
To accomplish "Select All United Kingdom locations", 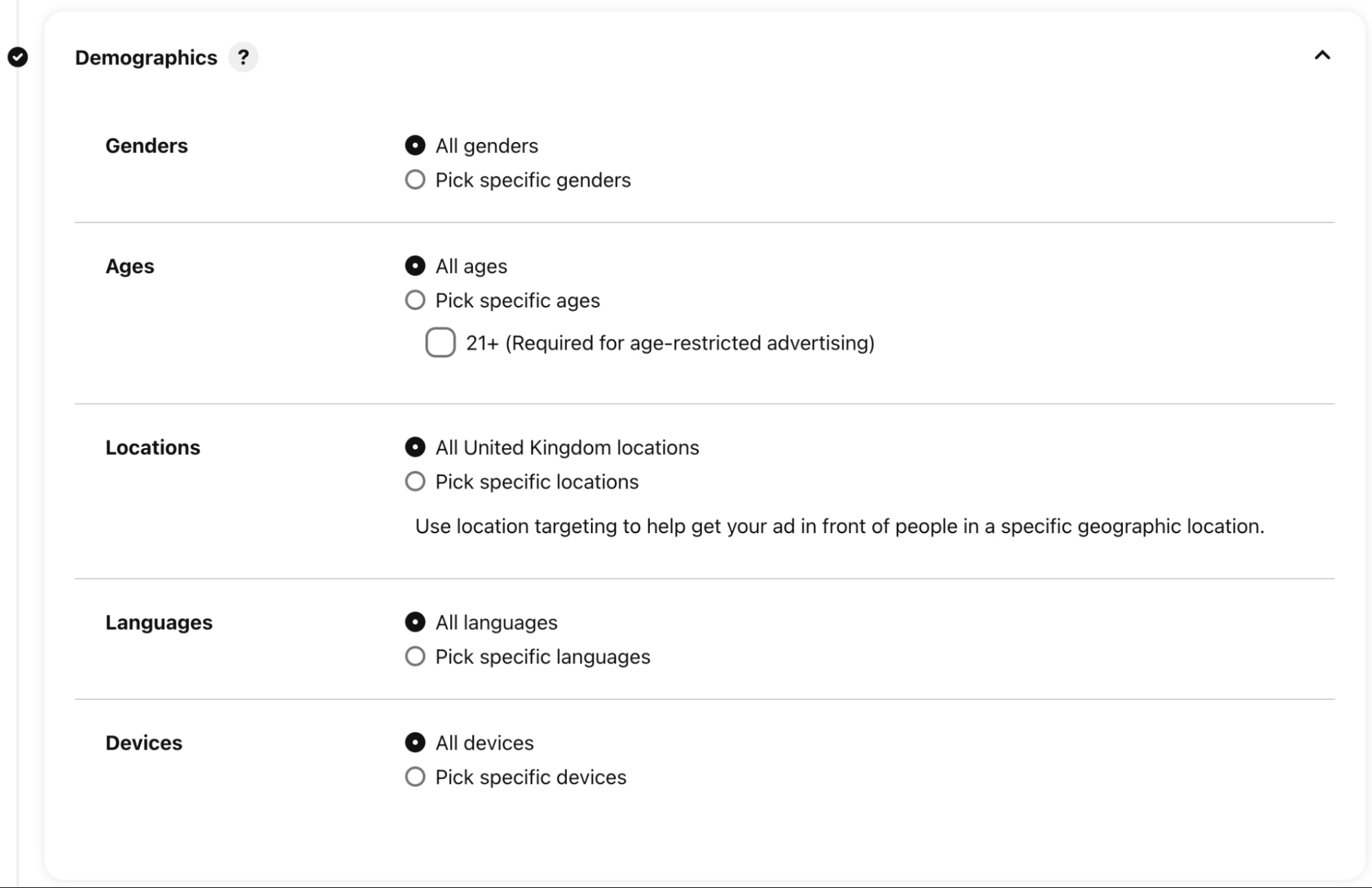I will [415, 447].
